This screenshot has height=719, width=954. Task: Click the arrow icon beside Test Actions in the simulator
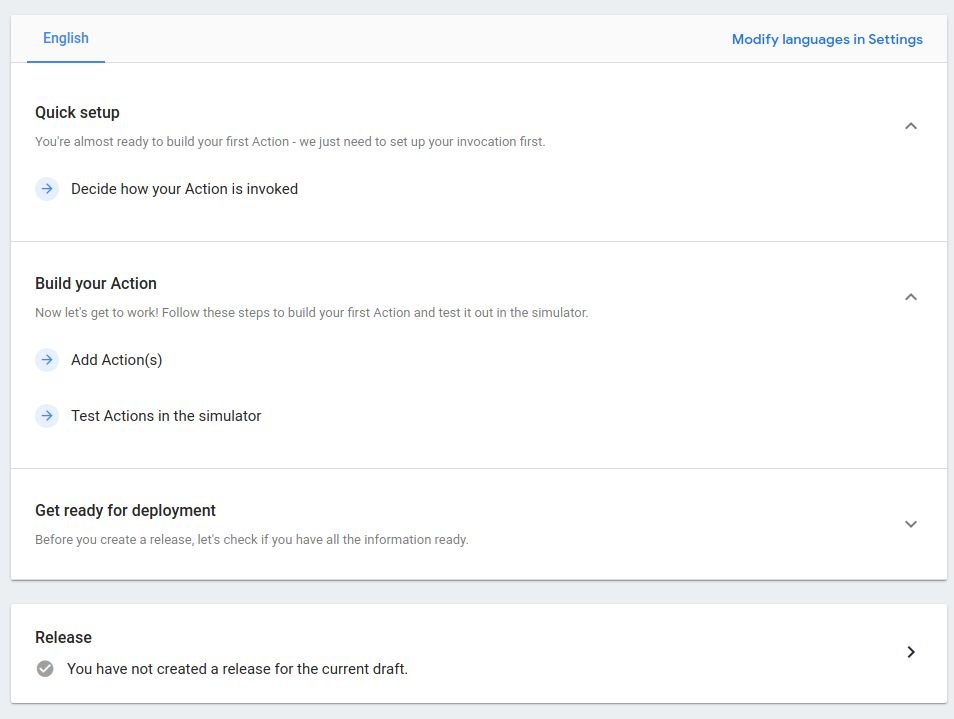tap(47, 416)
